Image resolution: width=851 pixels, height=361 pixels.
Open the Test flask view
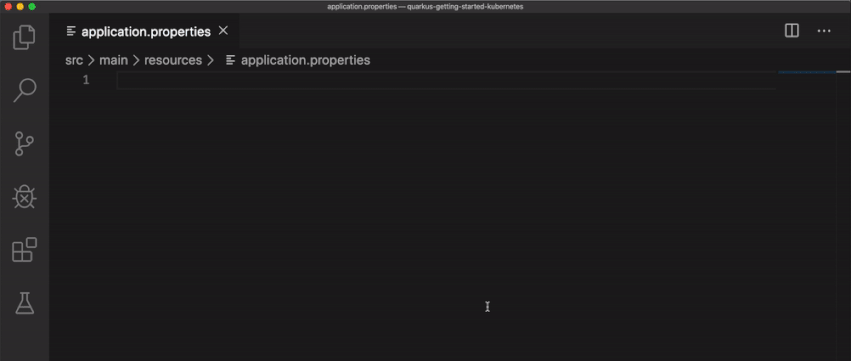tap(24, 303)
